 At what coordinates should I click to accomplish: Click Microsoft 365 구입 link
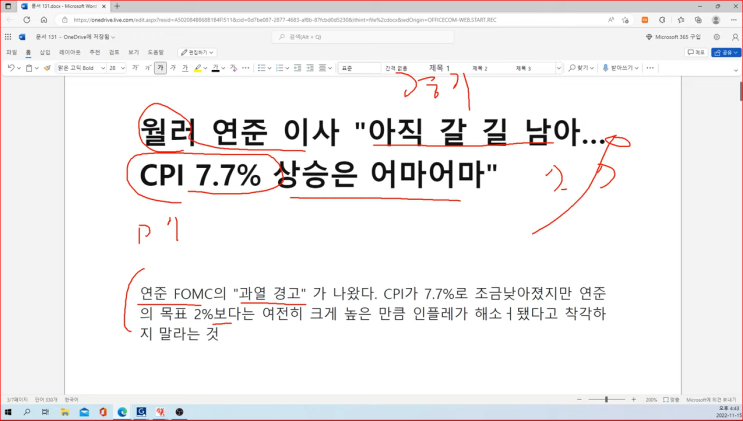(x=673, y=37)
